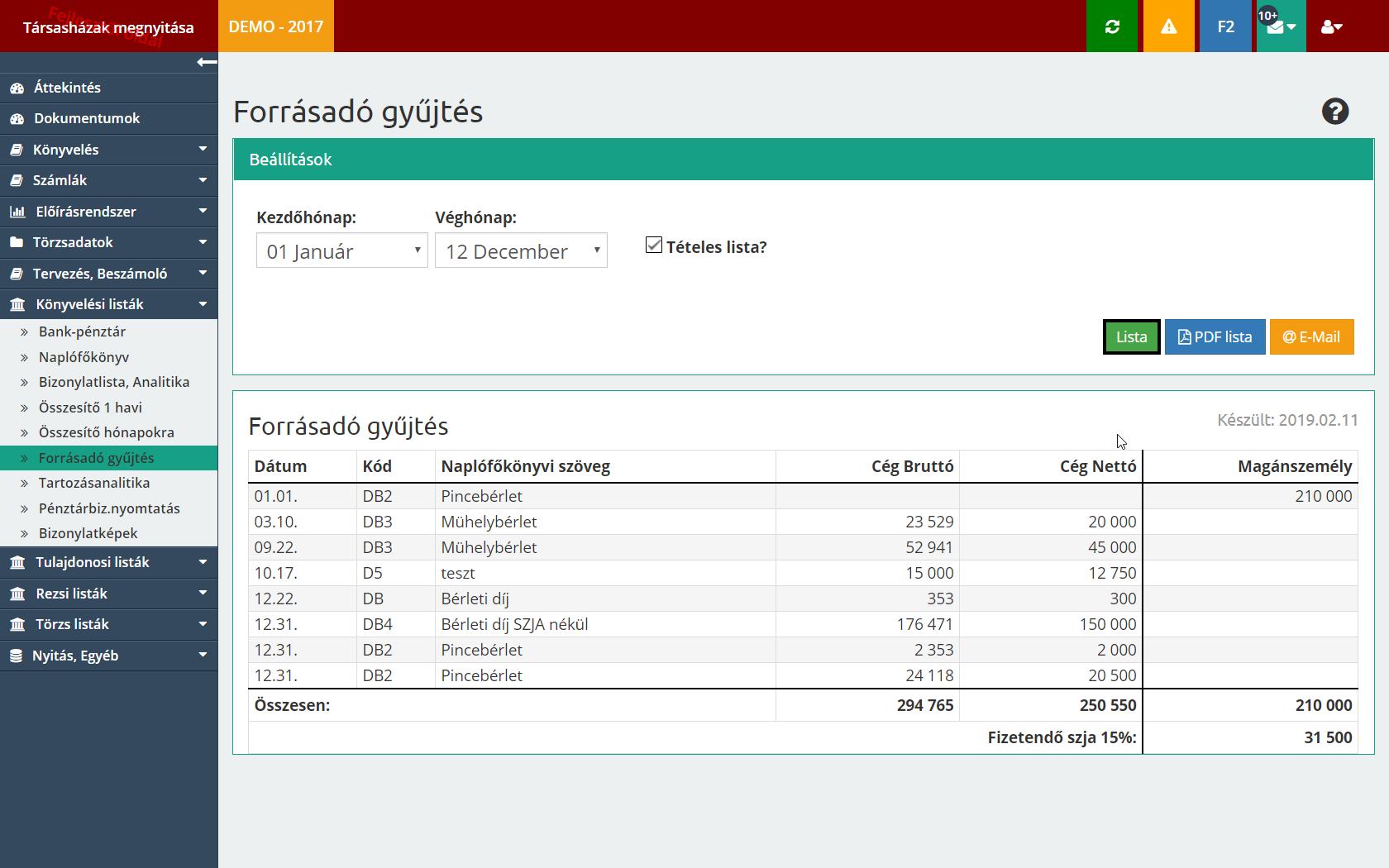Collapse sidebar with the left arrow icon
Screen dimensions: 1389x868
(207, 62)
